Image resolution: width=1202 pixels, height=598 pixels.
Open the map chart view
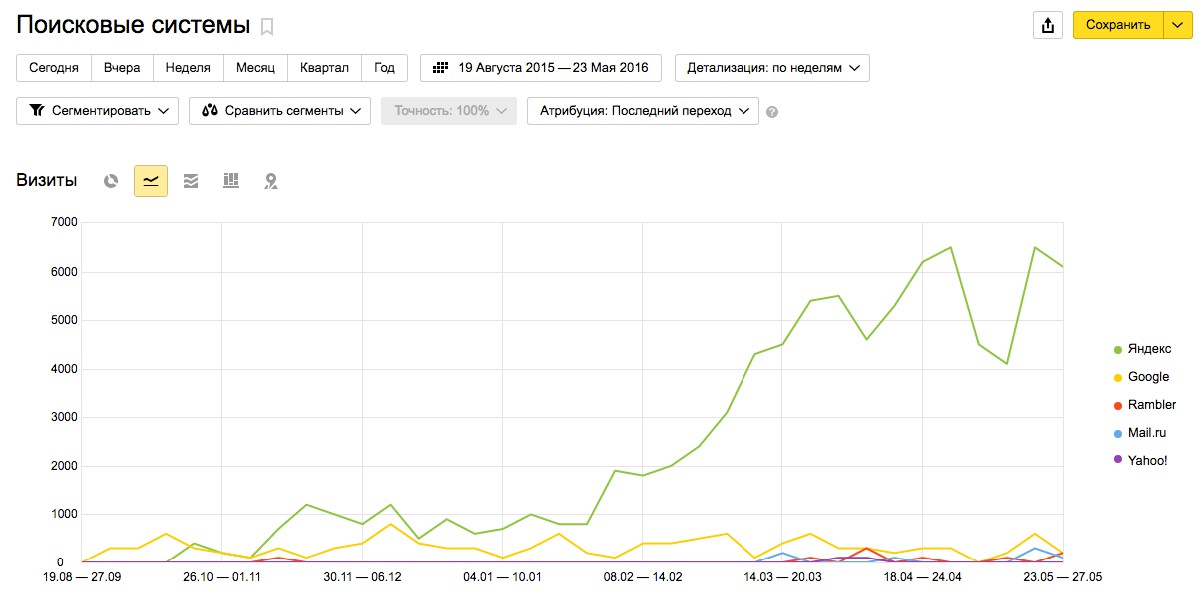click(271, 181)
